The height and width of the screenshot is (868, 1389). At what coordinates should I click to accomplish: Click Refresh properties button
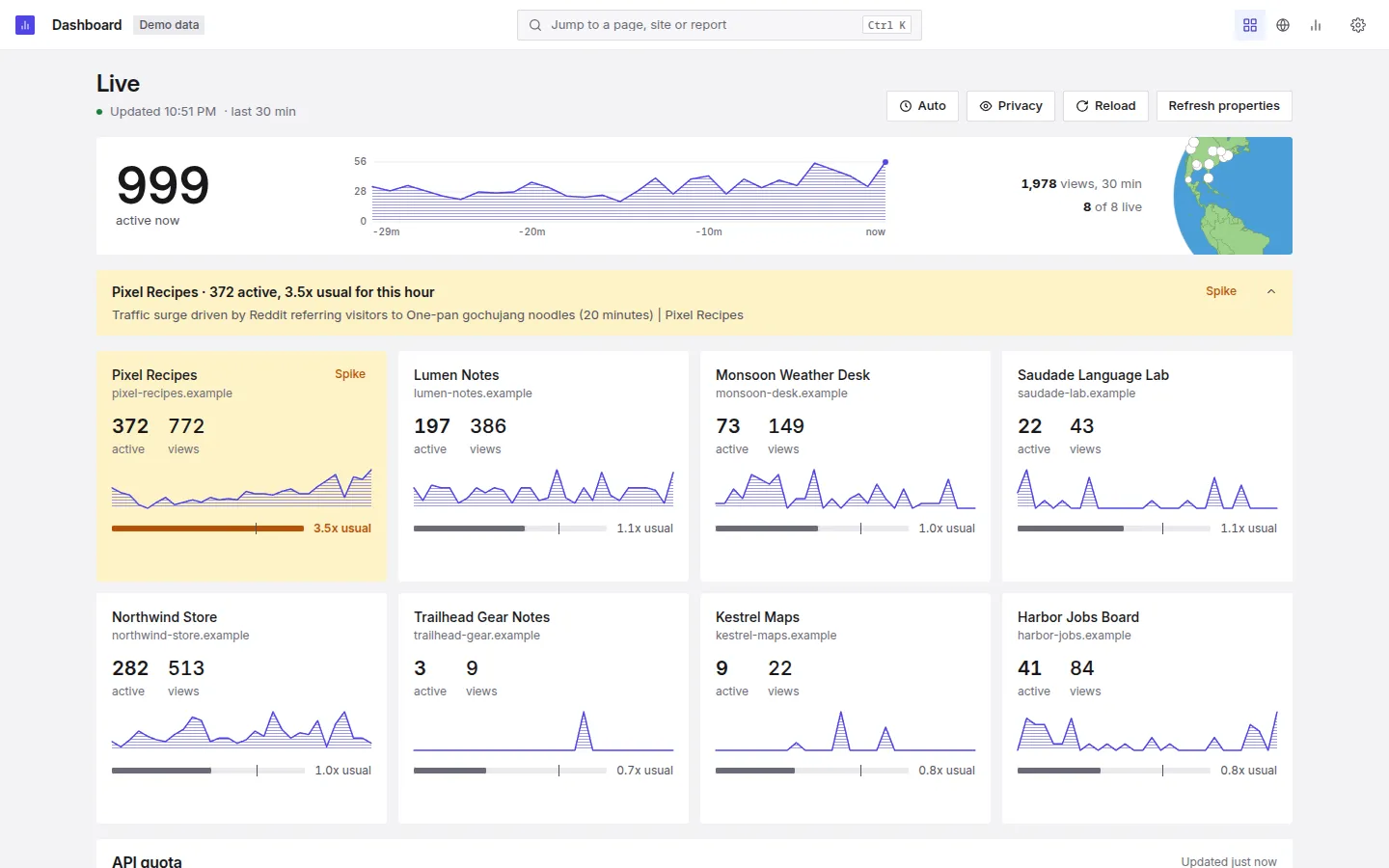tap(1224, 106)
